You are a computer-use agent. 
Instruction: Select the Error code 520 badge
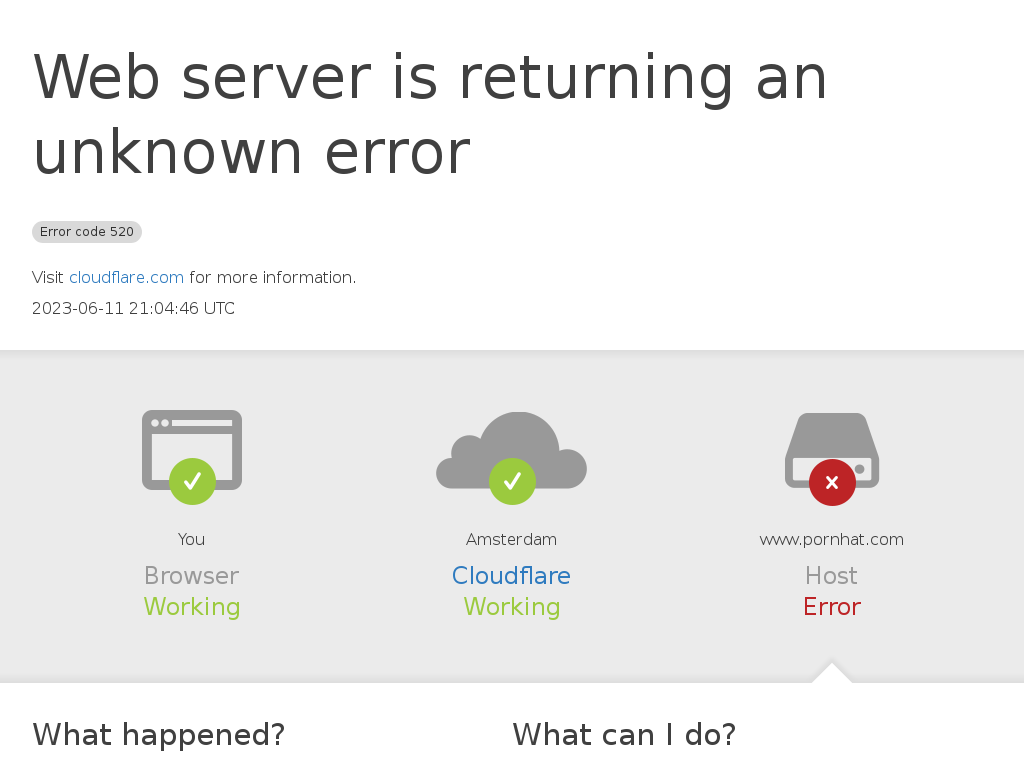tap(87, 232)
